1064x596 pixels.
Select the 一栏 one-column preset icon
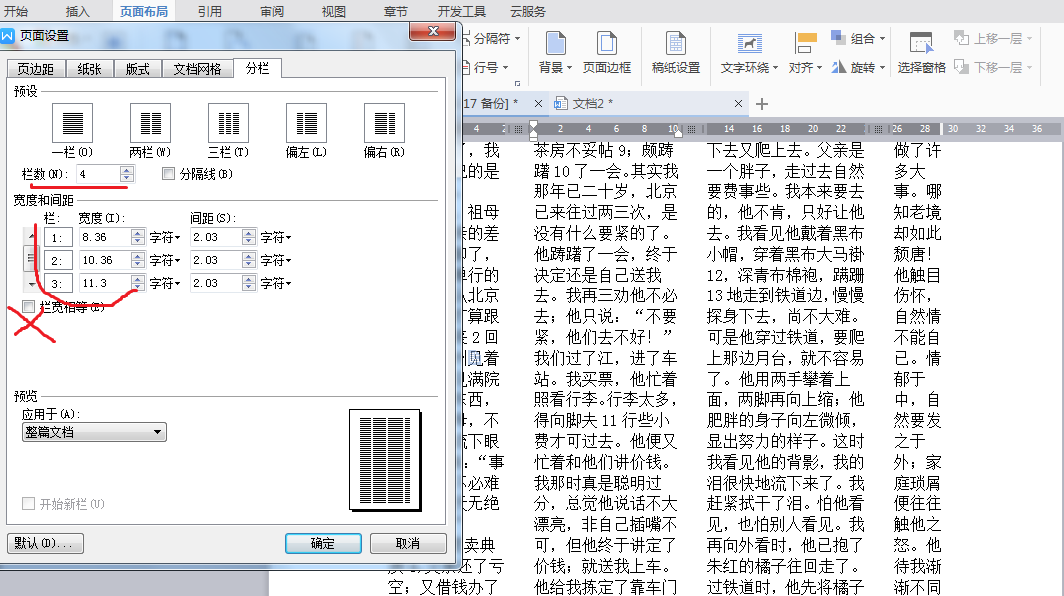click(x=73, y=123)
